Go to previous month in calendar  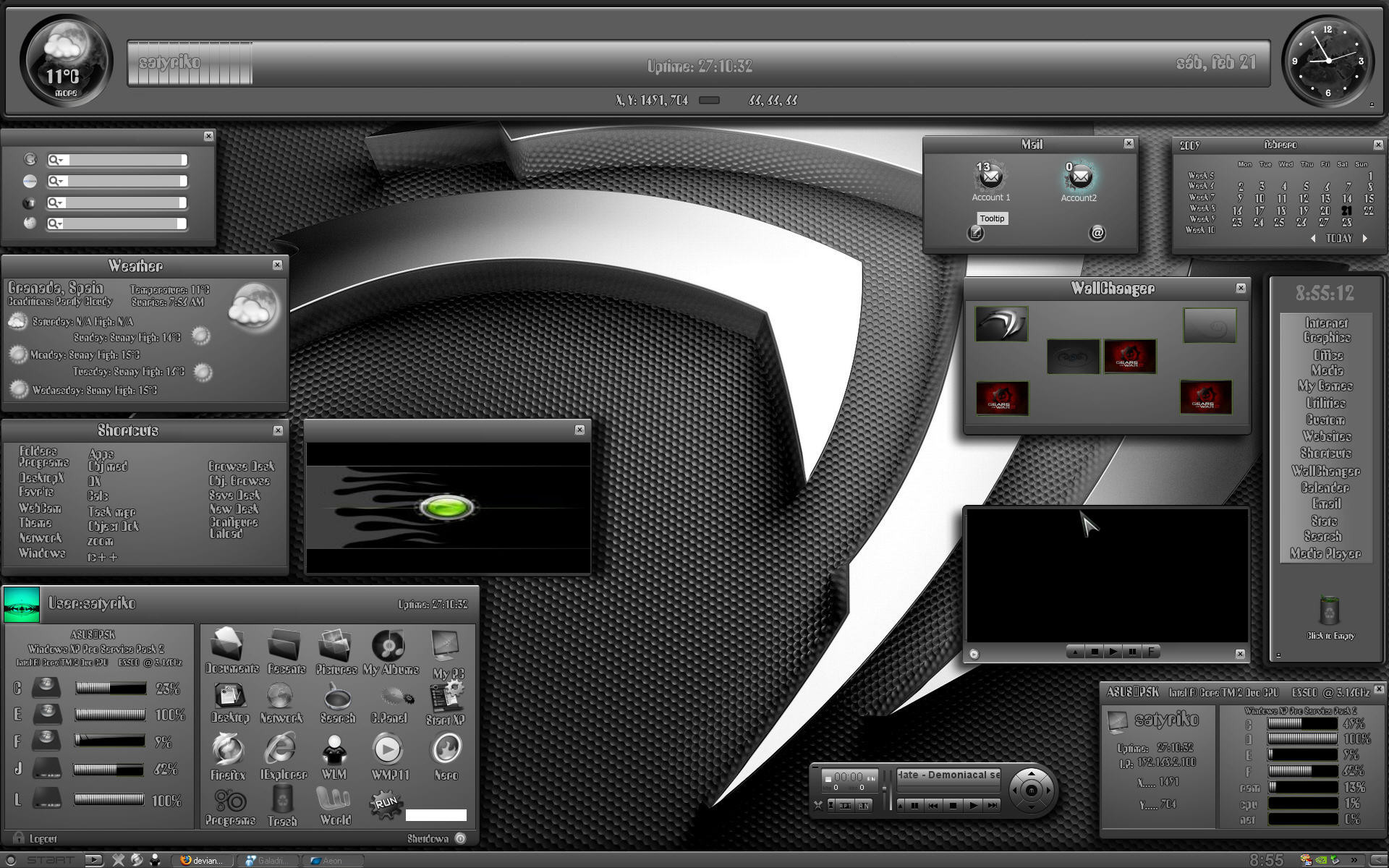pos(1313,238)
